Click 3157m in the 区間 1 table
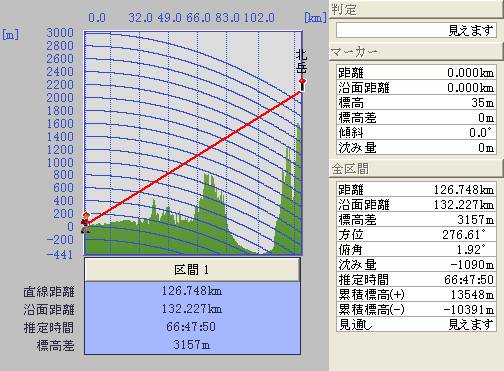 point(192,344)
